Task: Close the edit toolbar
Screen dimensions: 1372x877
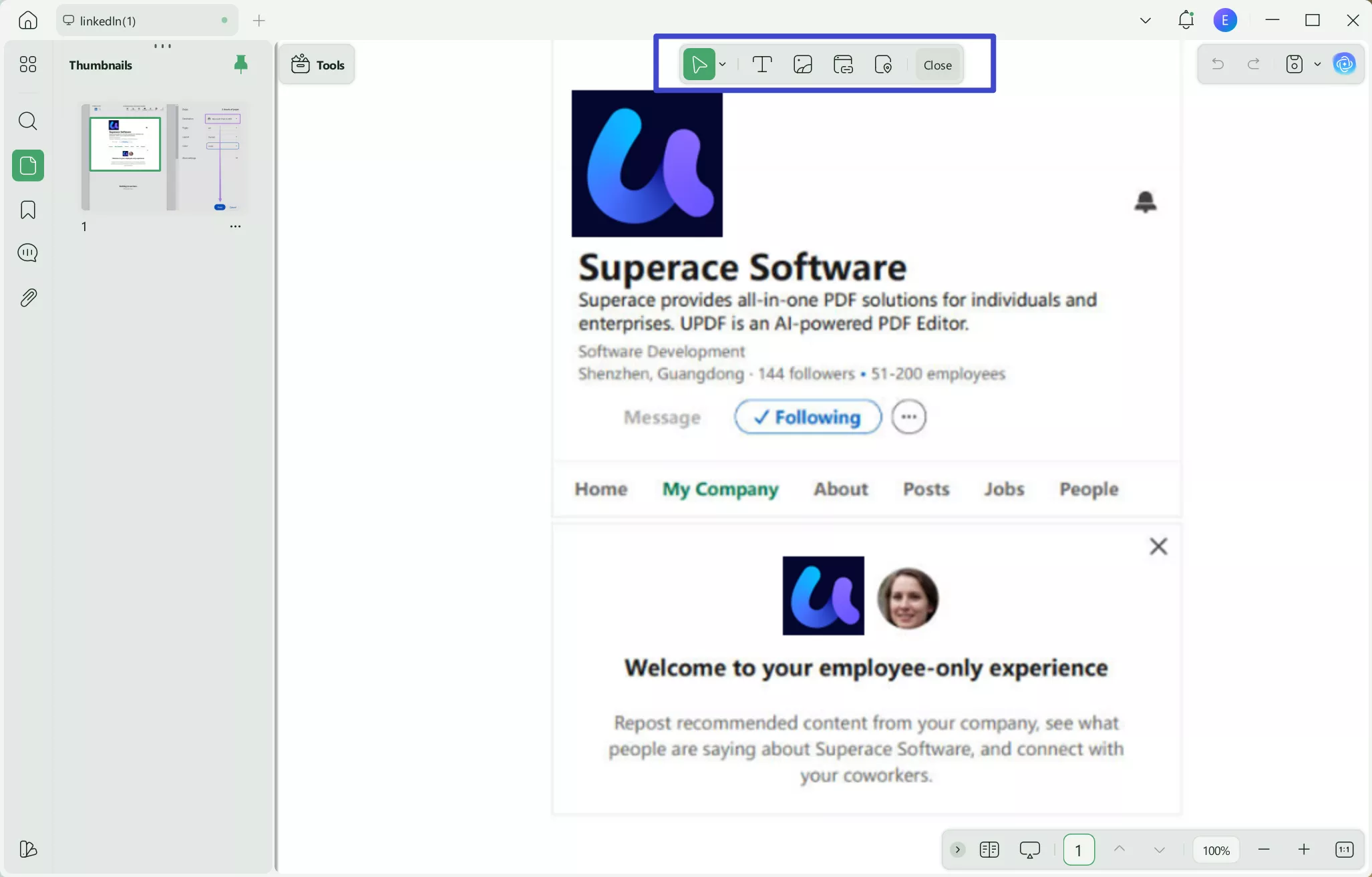Action: (937, 65)
